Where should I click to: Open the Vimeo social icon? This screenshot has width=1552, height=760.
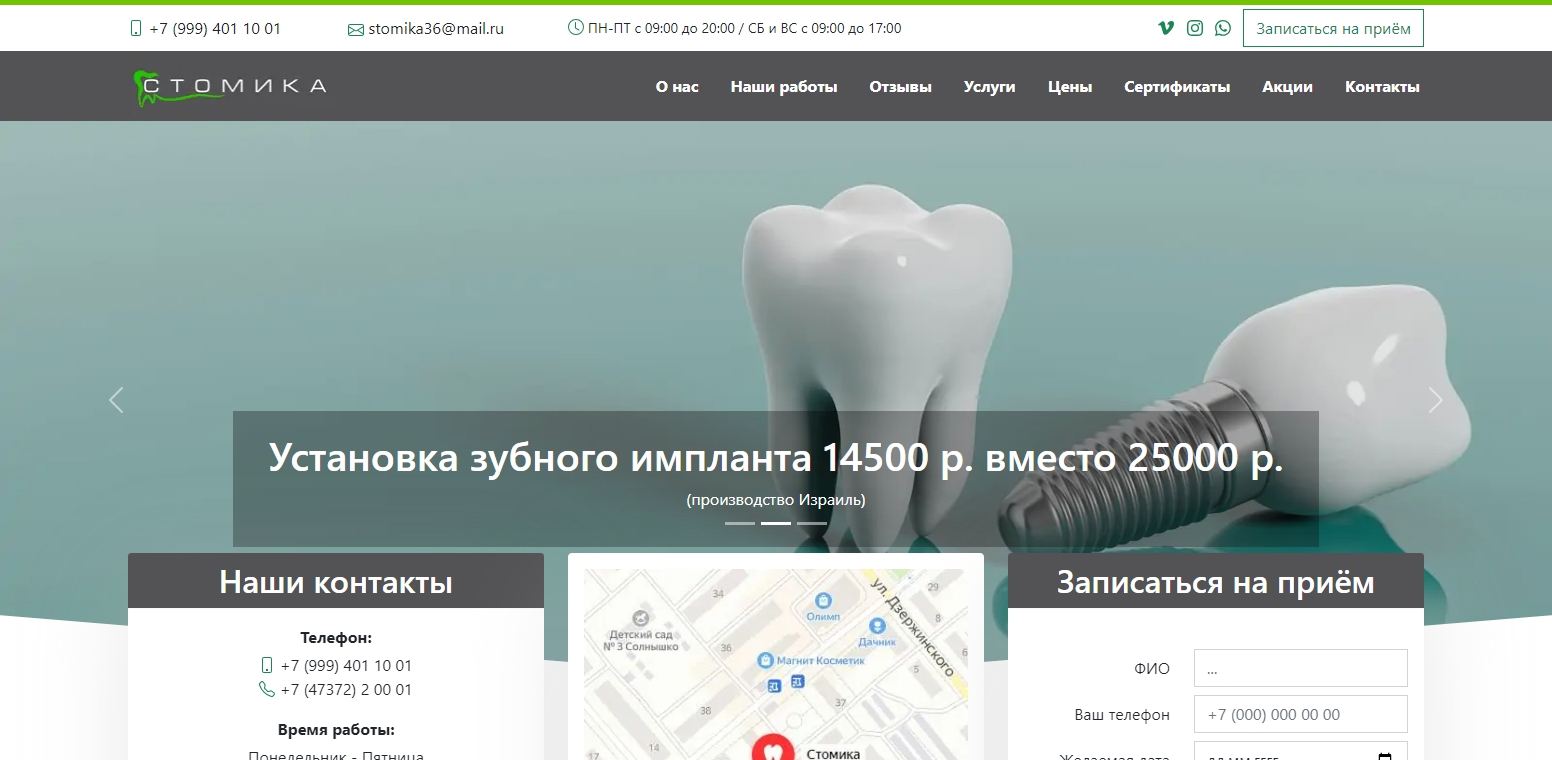coord(1165,28)
